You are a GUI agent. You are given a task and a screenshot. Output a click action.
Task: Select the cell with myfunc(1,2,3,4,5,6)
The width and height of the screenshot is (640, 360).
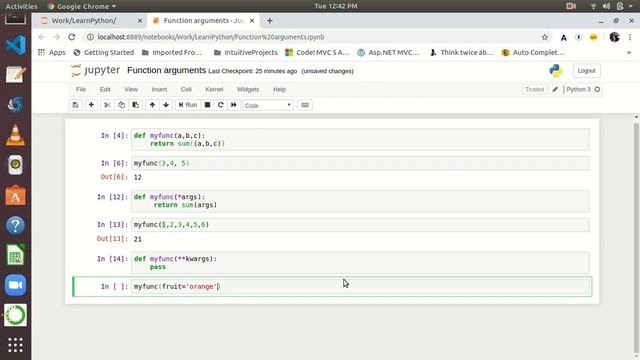(x=360, y=224)
